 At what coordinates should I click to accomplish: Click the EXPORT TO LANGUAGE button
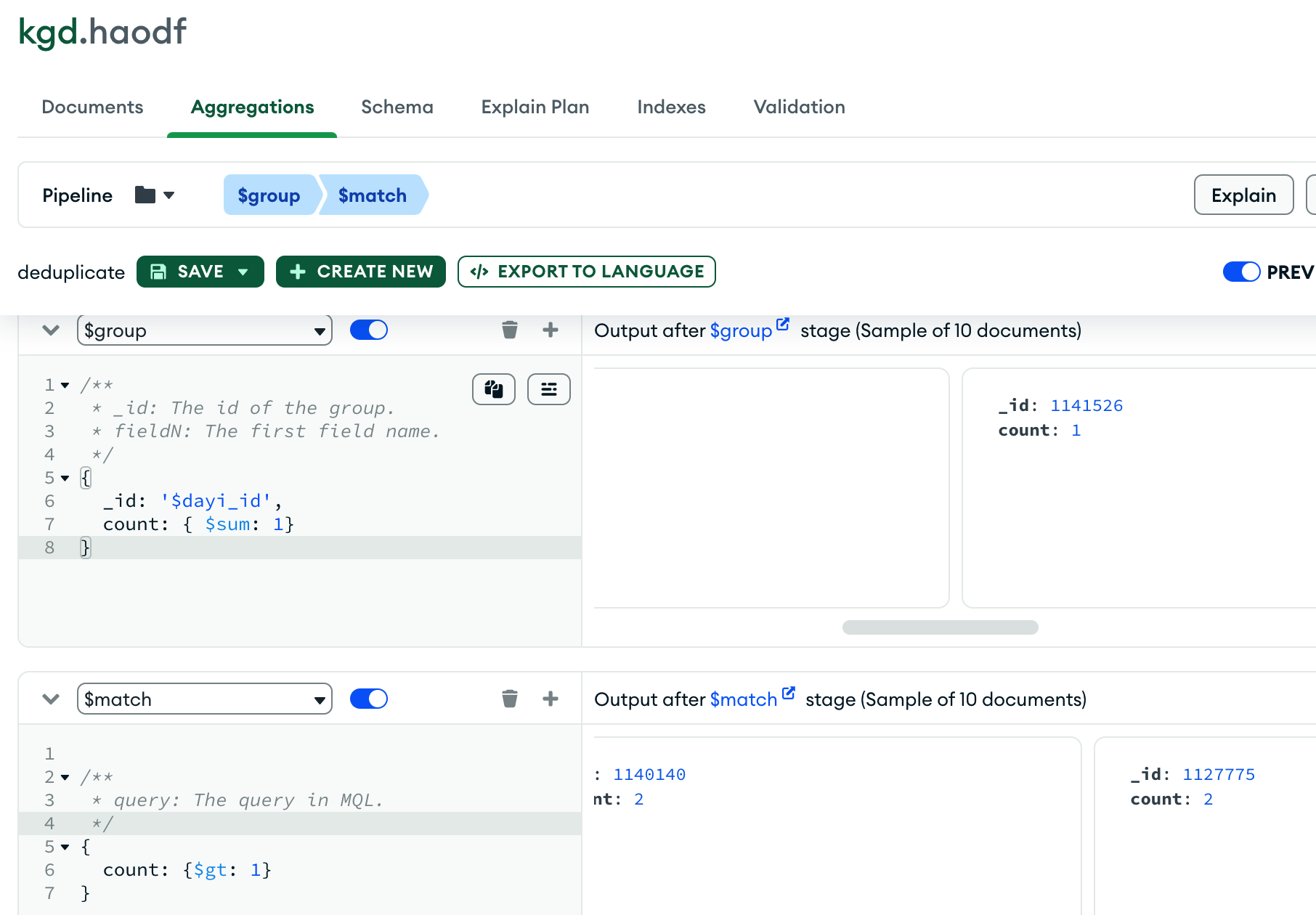click(587, 272)
